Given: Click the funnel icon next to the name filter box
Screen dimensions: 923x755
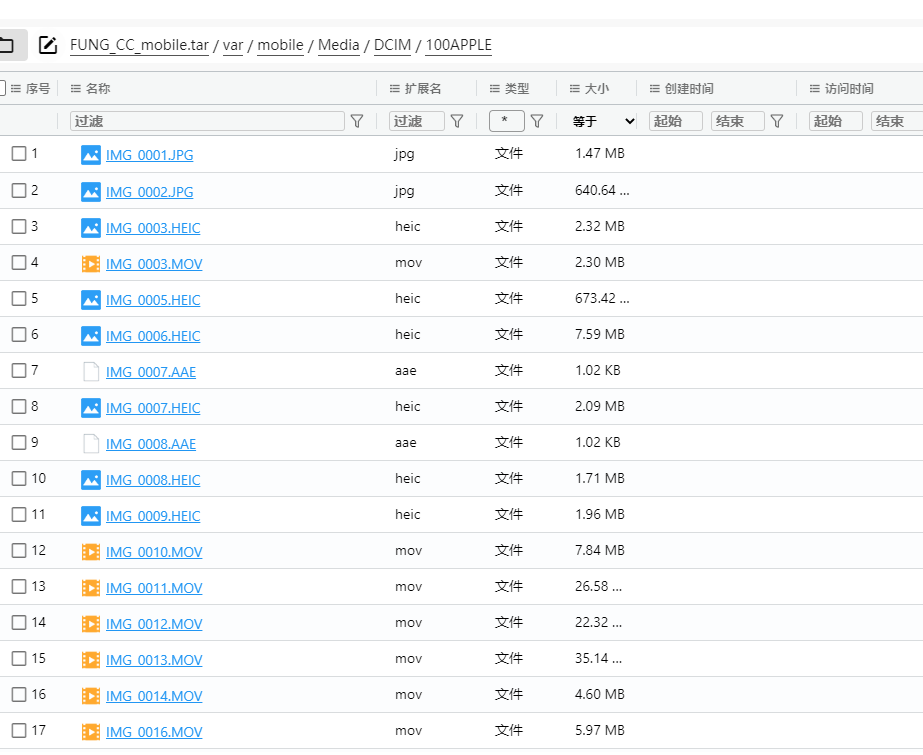Looking at the screenshot, I should 357,120.
